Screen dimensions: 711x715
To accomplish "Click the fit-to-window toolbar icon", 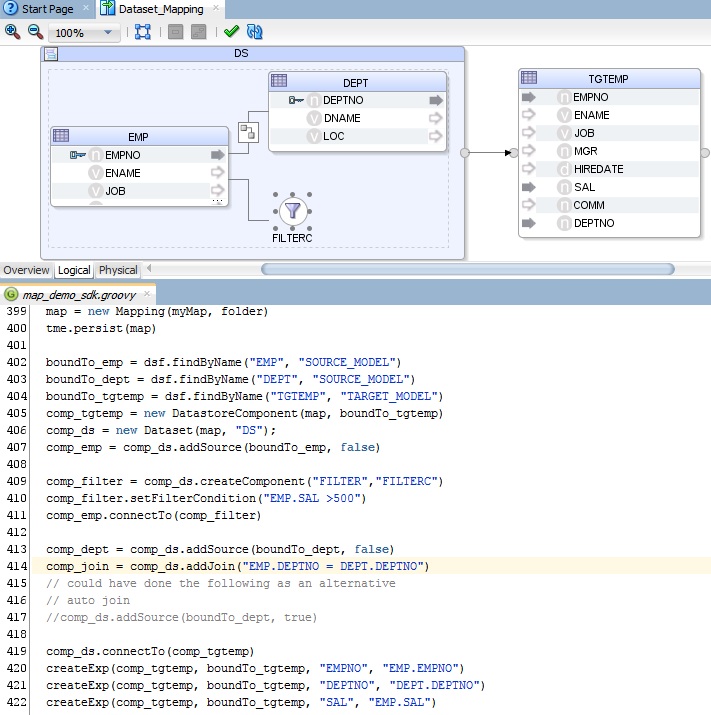I will coord(142,32).
